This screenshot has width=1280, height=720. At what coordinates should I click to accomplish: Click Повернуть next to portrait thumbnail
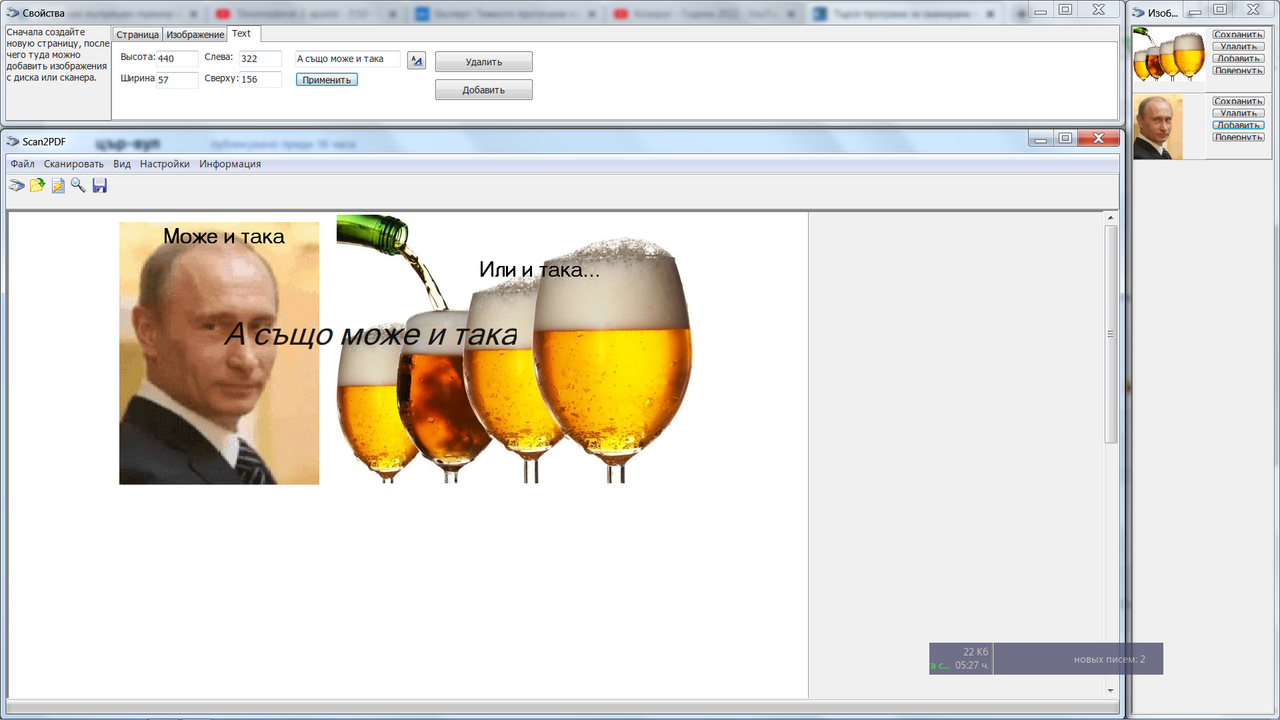[1239, 137]
